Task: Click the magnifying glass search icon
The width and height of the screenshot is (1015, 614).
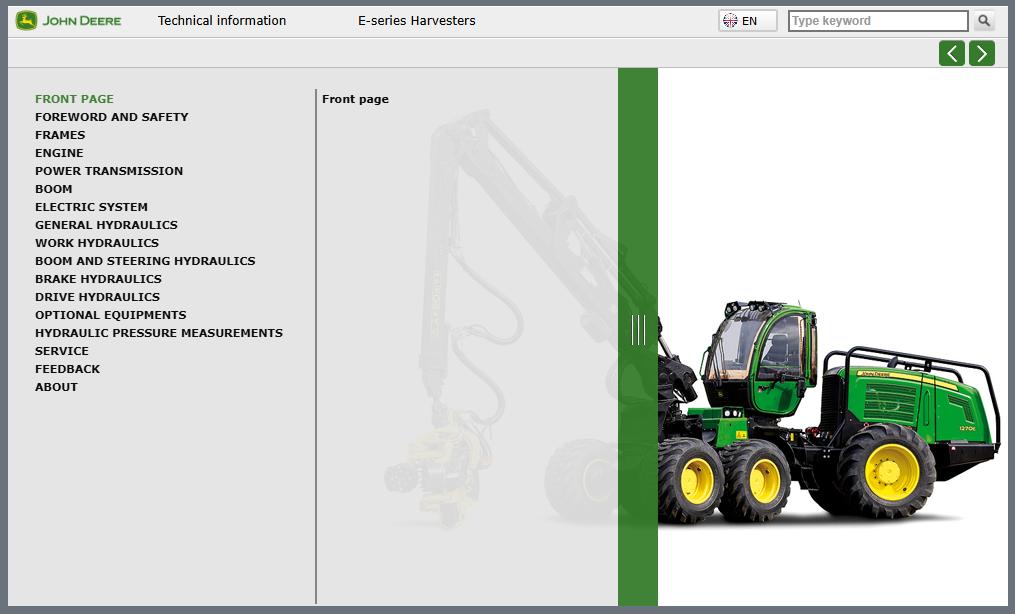Action: pos(983,20)
